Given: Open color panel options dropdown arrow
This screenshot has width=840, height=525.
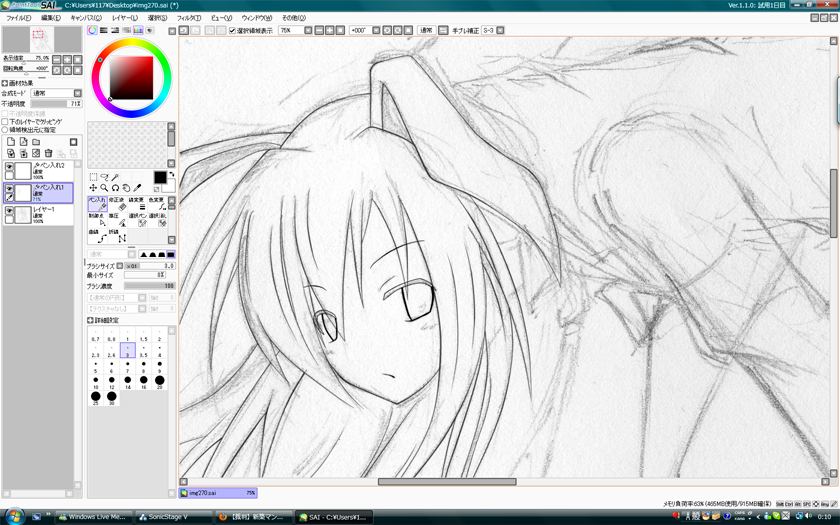Looking at the screenshot, I should [172, 31].
